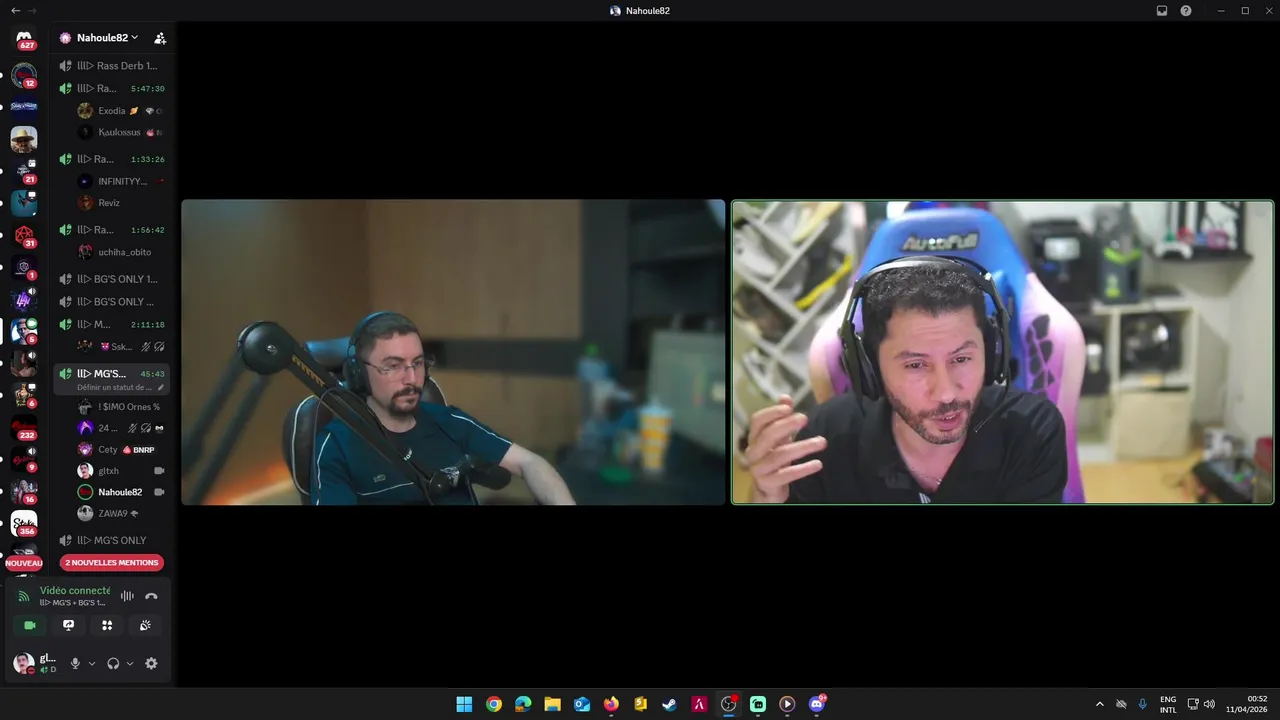Open Rass Derb voice channel
Viewport: 1280px width, 720px height.
pos(112,66)
